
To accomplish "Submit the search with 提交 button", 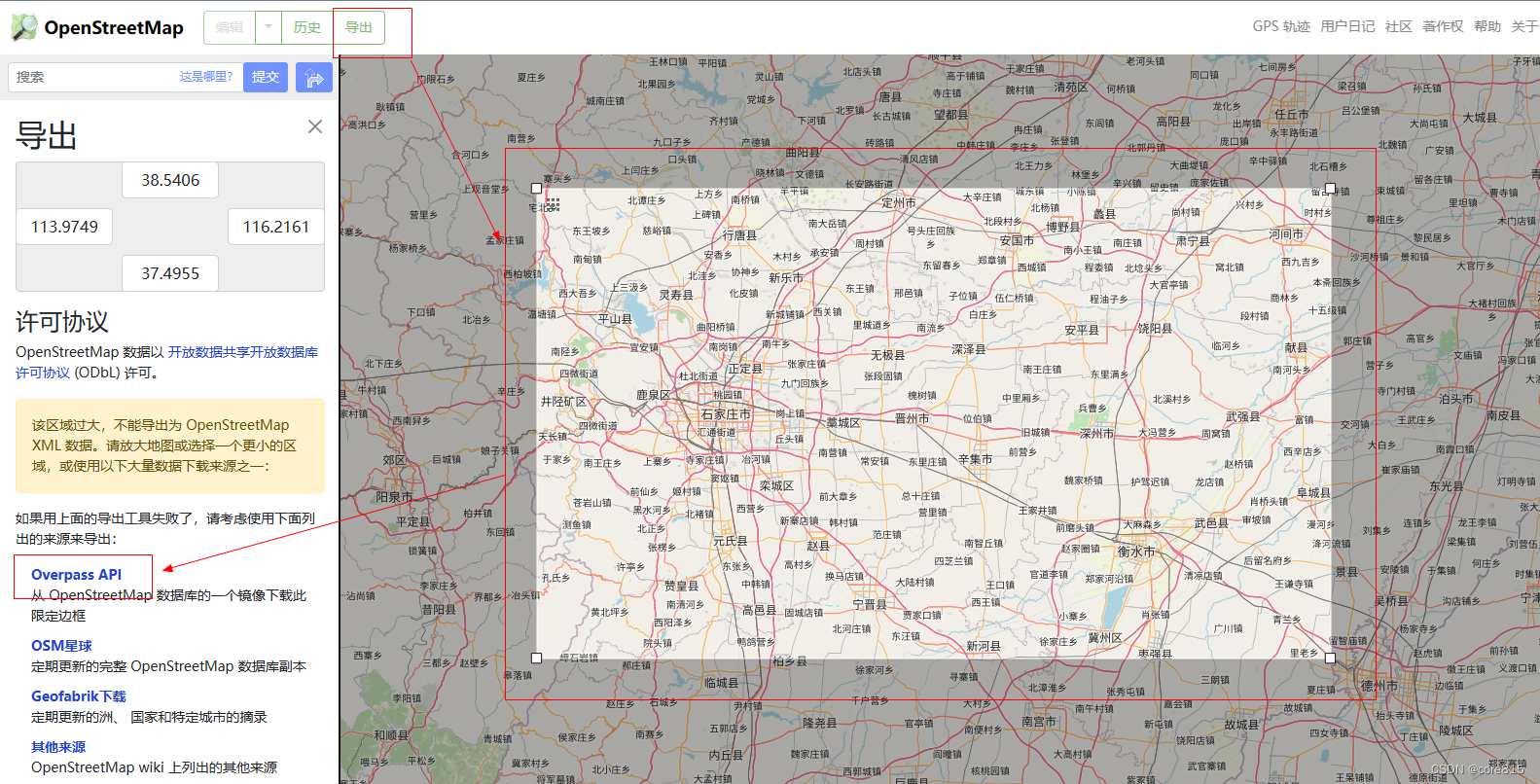I will [x=266, y=77].
